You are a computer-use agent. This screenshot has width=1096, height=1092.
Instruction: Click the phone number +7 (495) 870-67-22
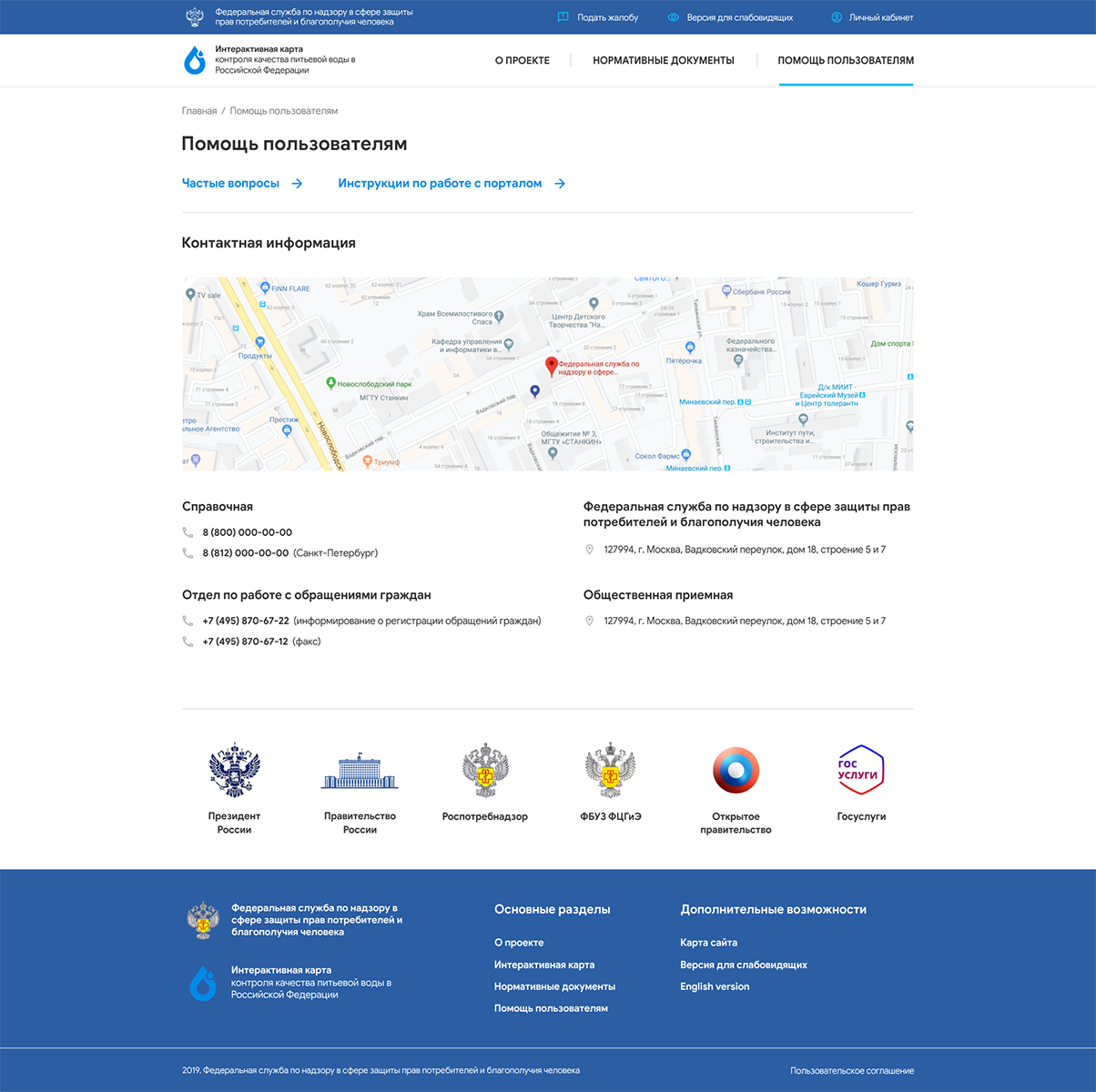(246, 621)
